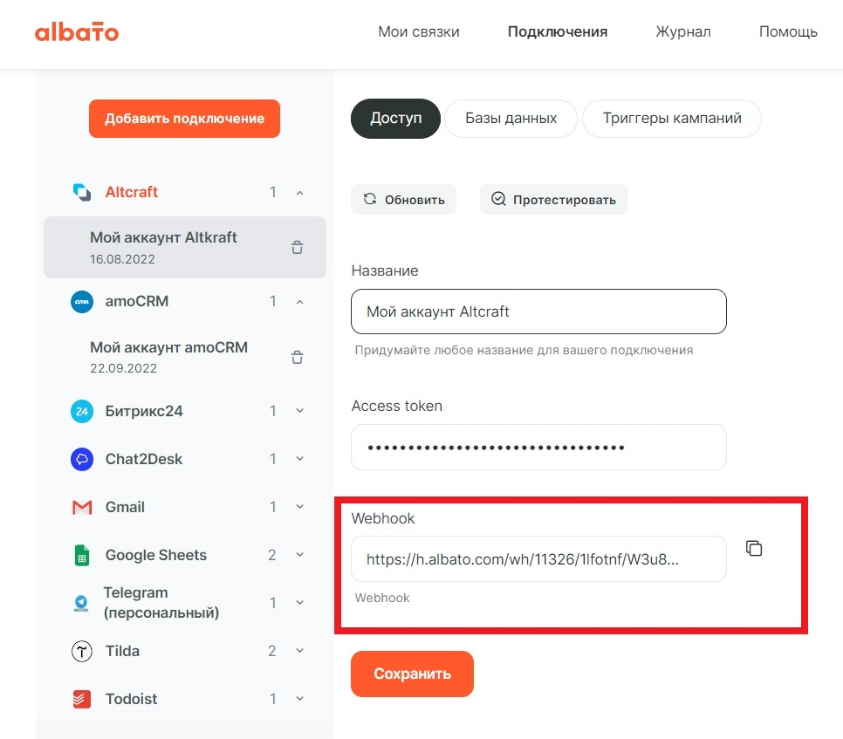Click the Google Sheets service icon
Viewport: 843px width, 739px height.
[82, 555]
